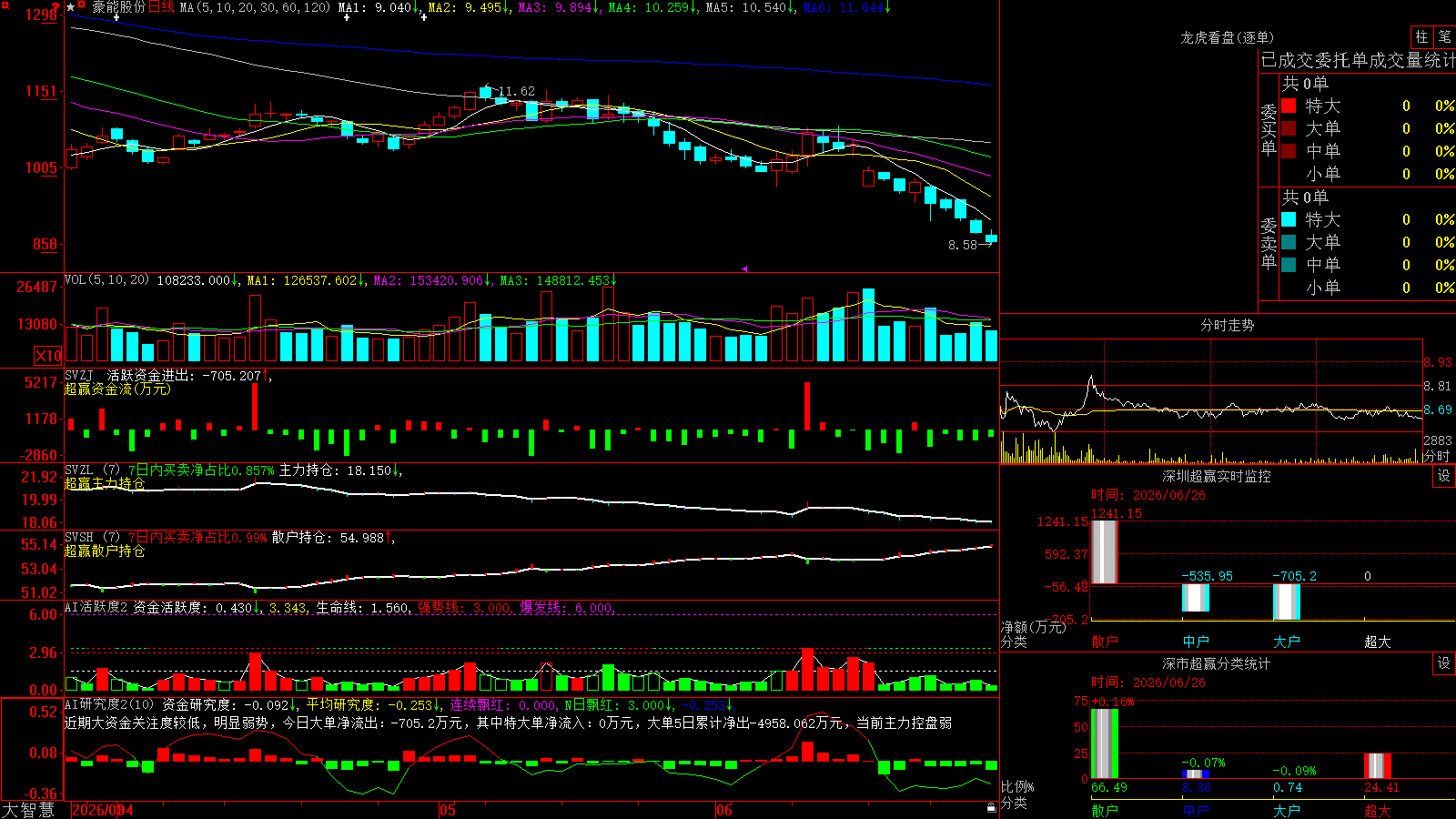Click the 24.41 超大 value in 分类统计

(1381, 787)
